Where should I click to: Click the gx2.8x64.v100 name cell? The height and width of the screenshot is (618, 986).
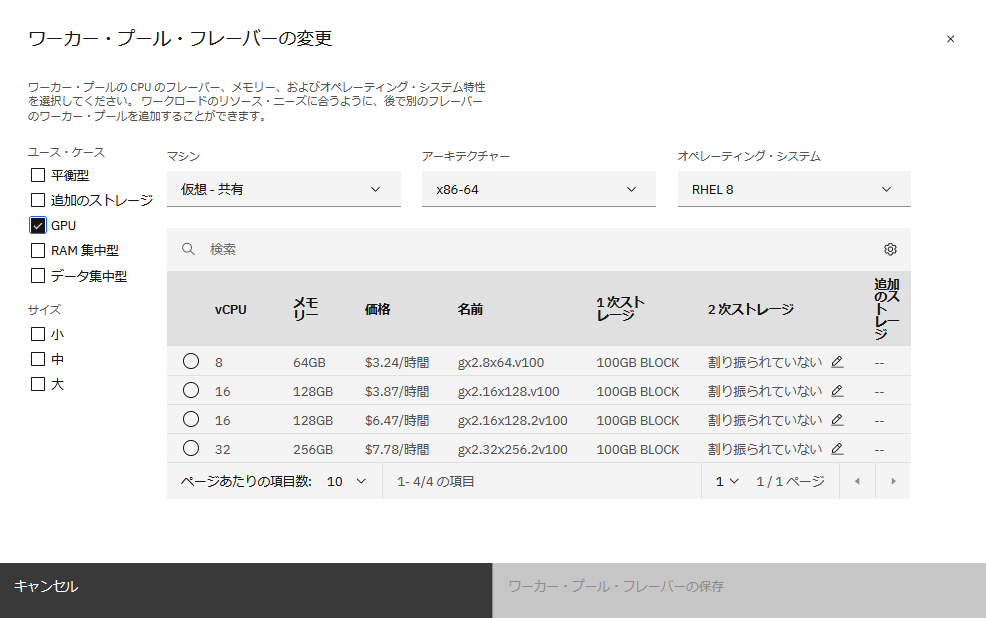coord(501,363)
